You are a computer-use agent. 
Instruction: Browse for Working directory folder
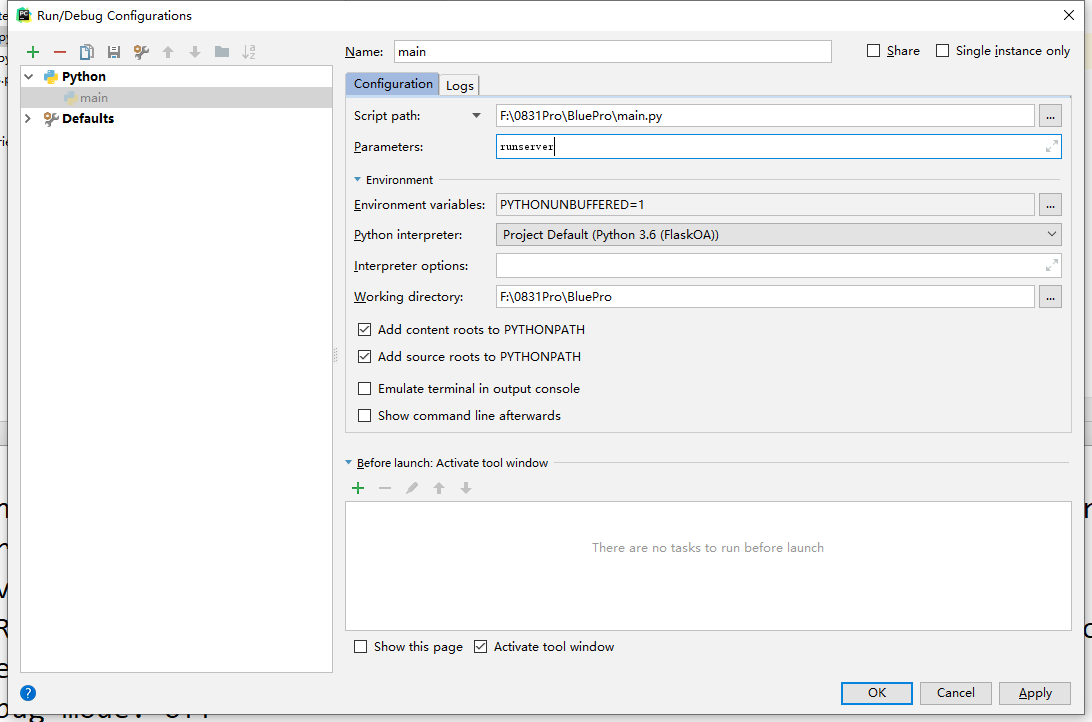click(x=1050, y=297)
